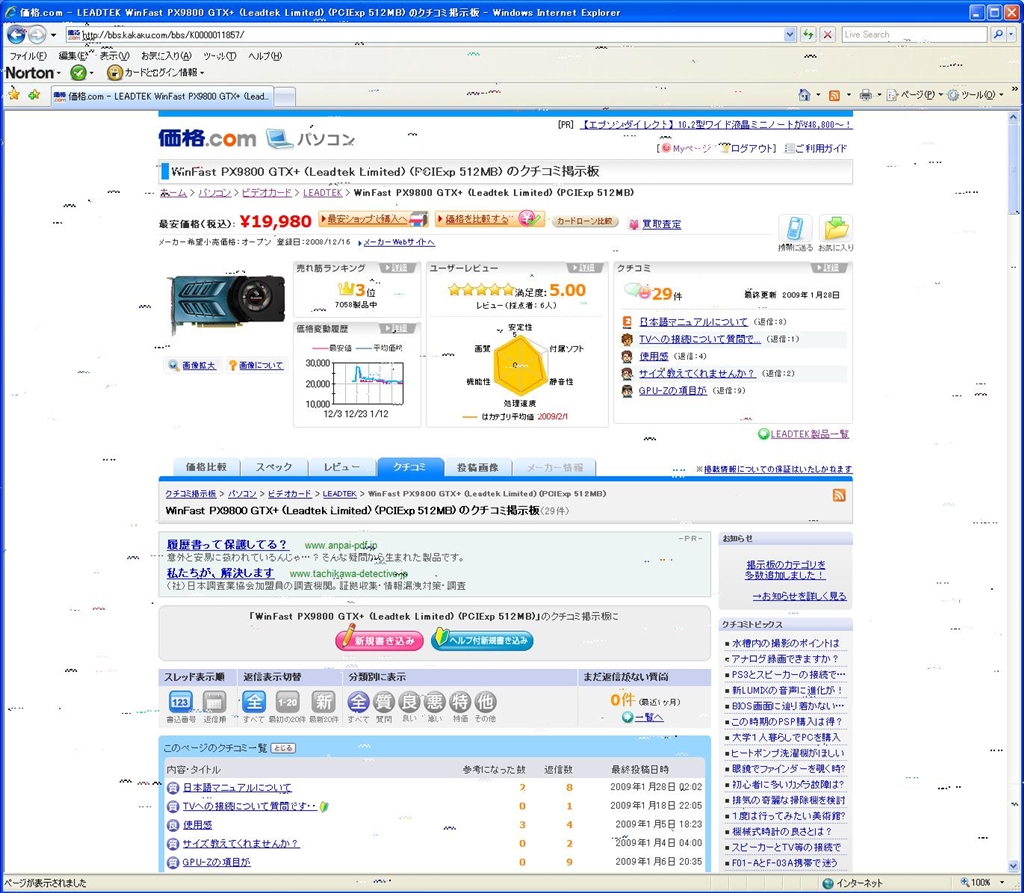Click the IE Back navigation button

[16, 35]
